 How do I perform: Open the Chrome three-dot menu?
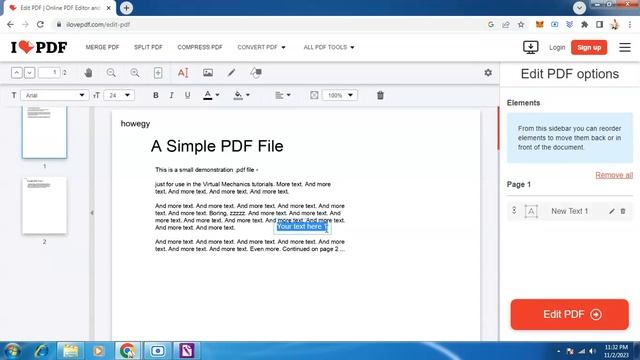[630, 24]
